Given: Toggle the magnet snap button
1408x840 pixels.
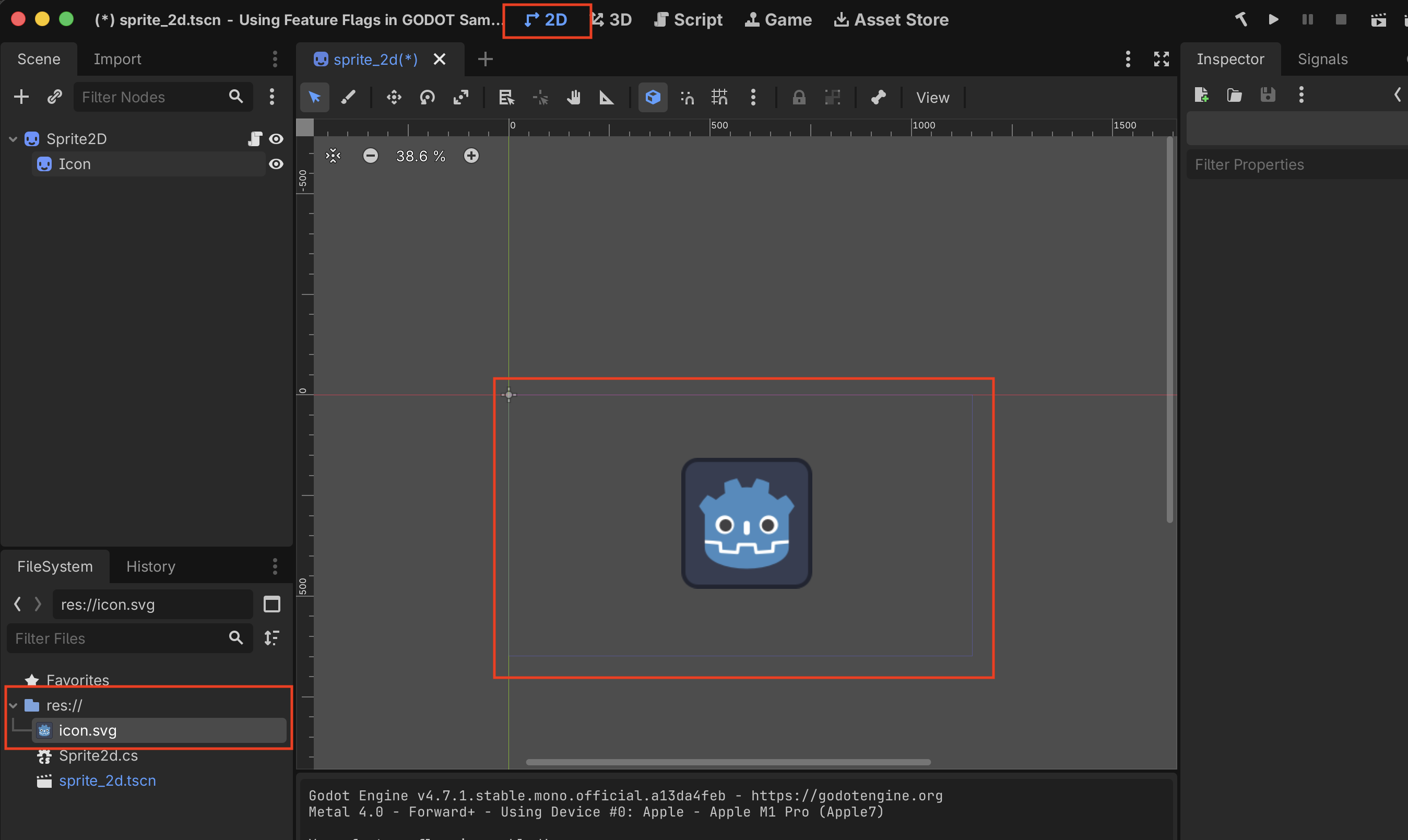Looking at the screenshot, I should [x=687, y=97].
